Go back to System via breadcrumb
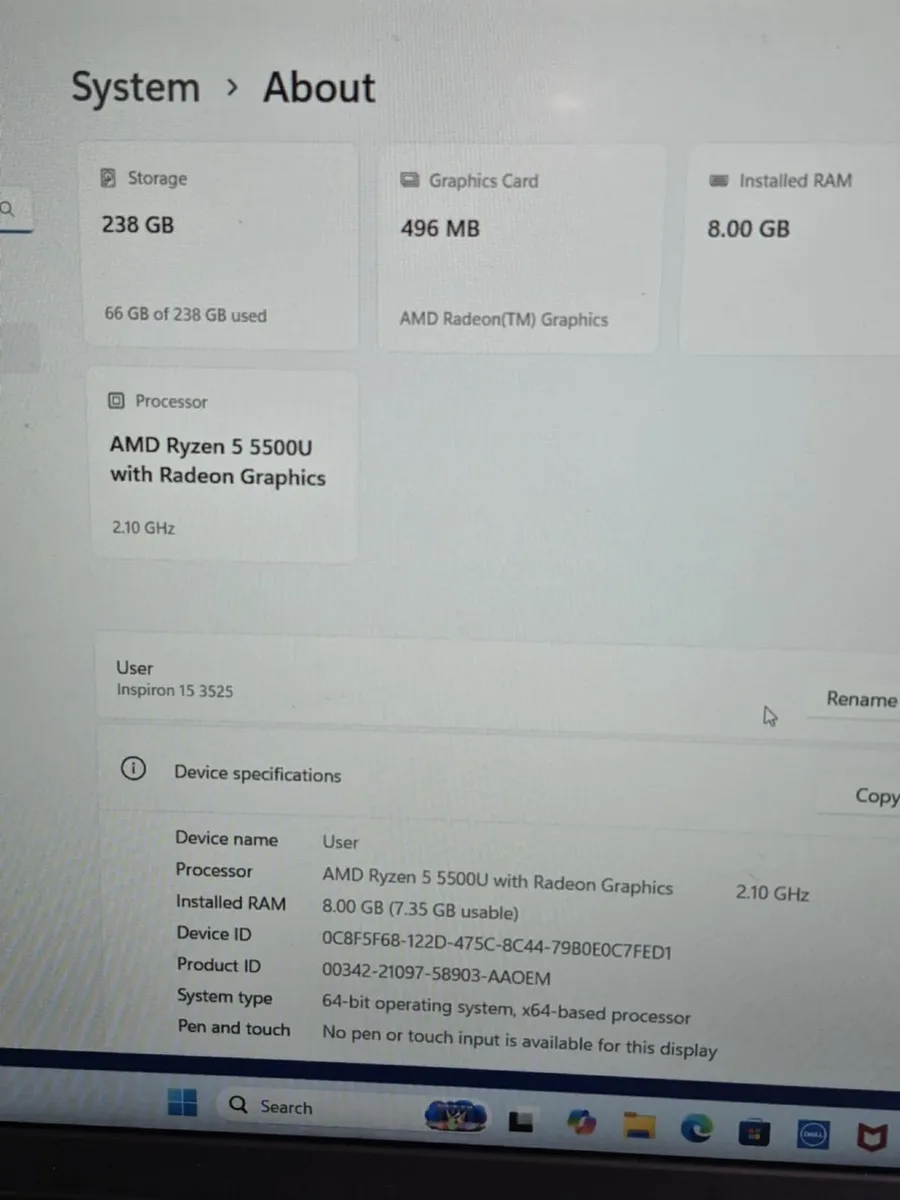900x1200 pixels. [x=136, y=87]
